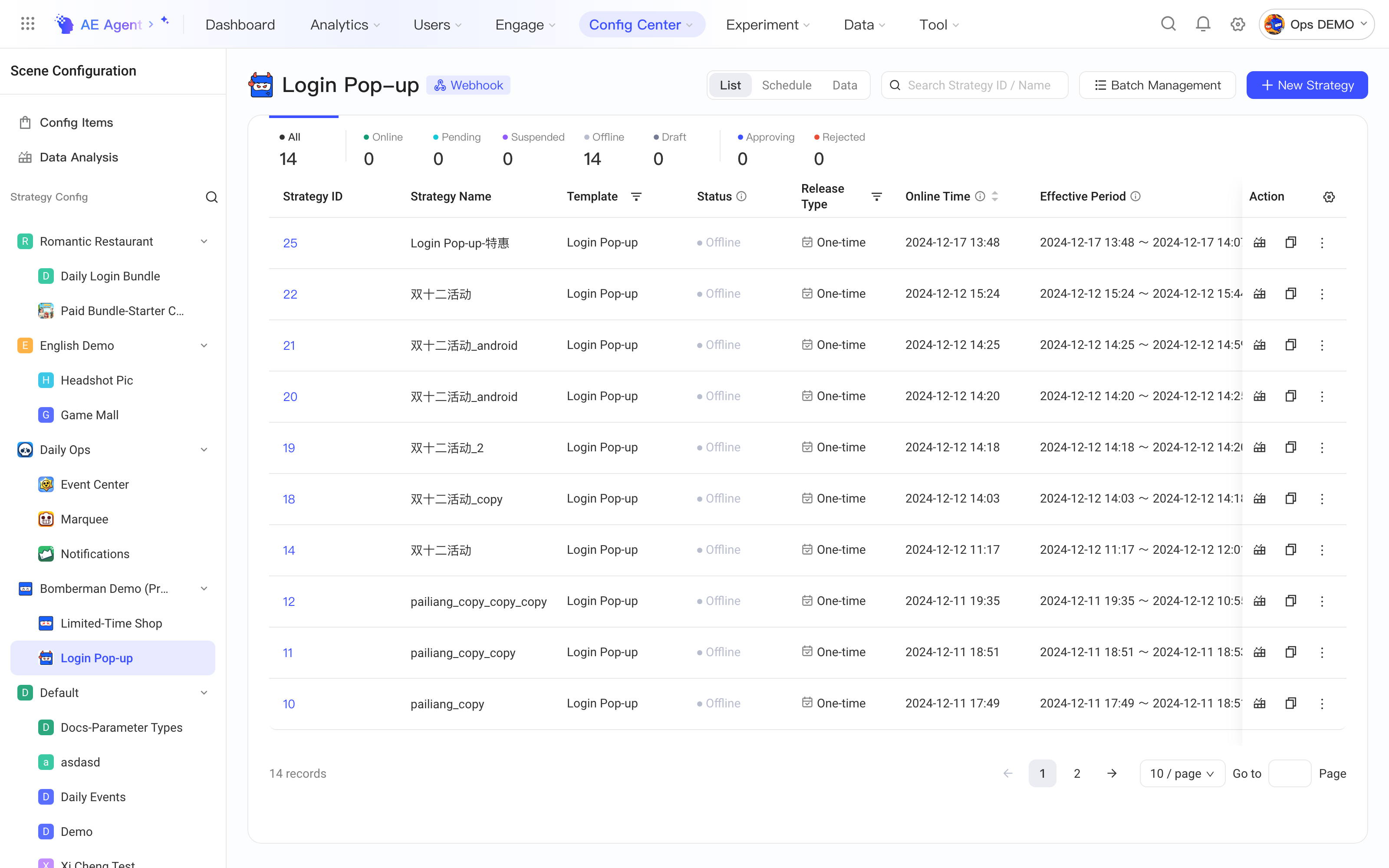The width and height of the screenshot is (1389, 868).
Task: Open Config Items in sidebar
Action: 112,122
